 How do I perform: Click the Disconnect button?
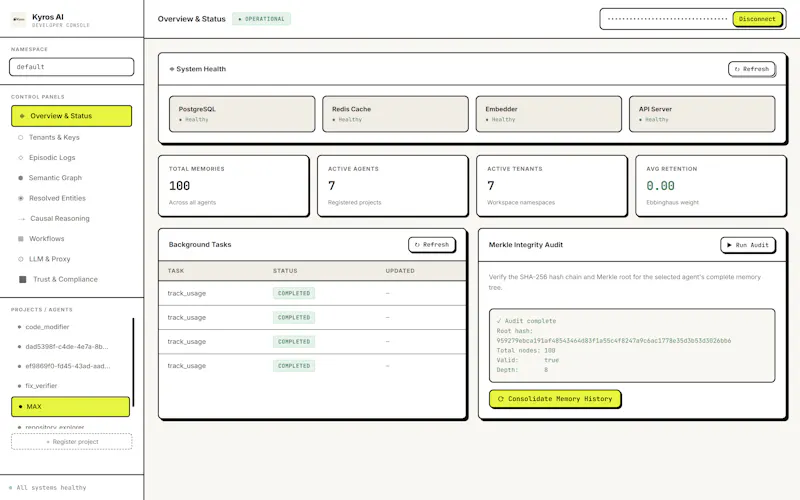(757, 19)
